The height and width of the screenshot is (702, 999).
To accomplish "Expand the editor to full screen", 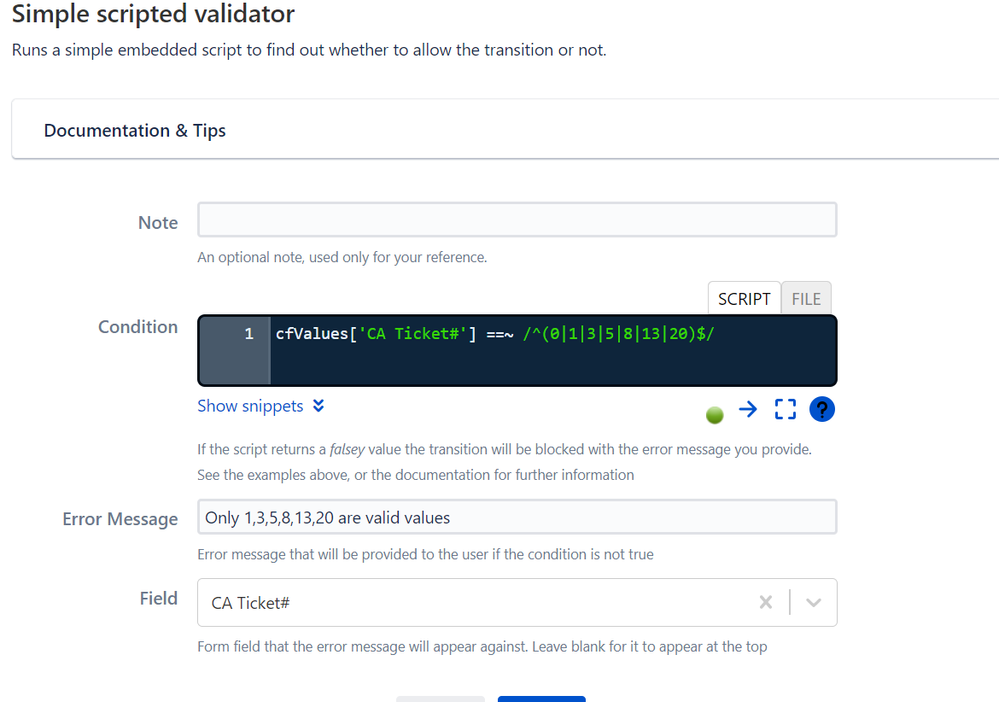I will click(784, 408).
